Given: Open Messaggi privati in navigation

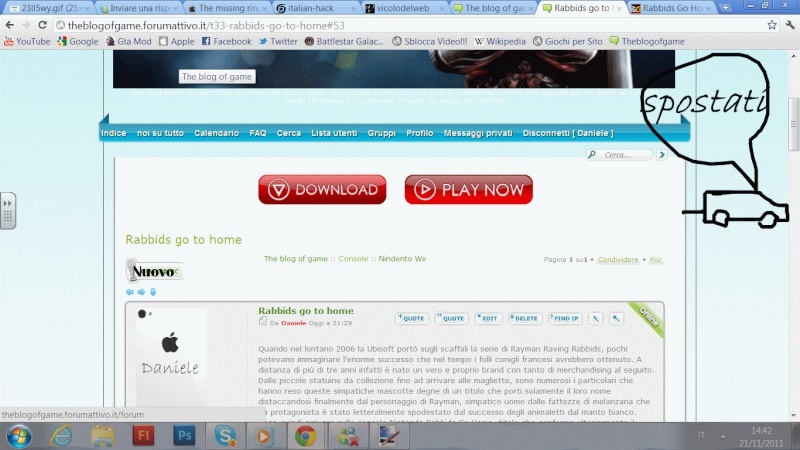Looking at the screenshot, I should (478, 133).
